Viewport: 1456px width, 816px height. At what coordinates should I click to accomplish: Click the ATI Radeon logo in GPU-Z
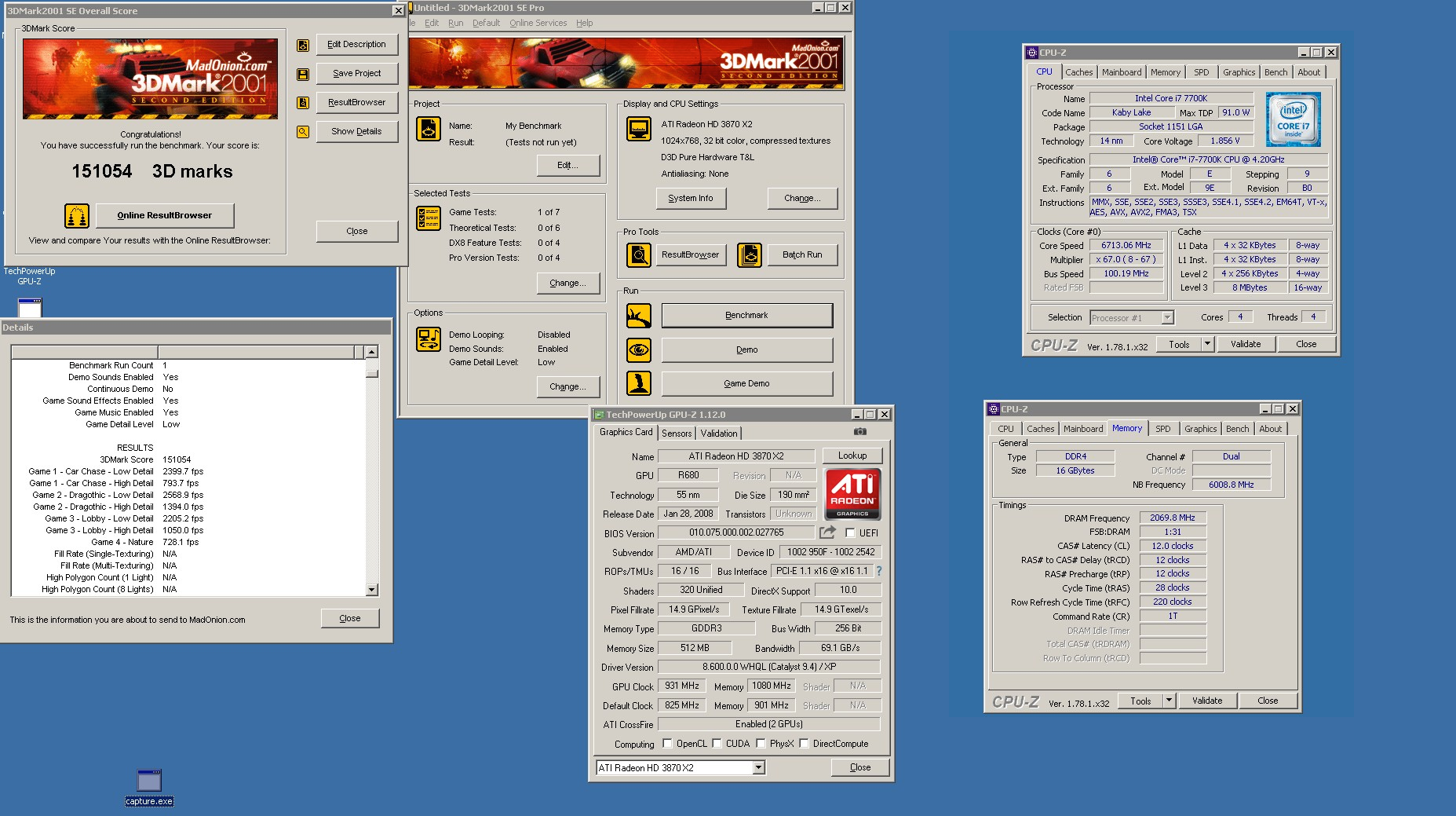tap(852, 494)
